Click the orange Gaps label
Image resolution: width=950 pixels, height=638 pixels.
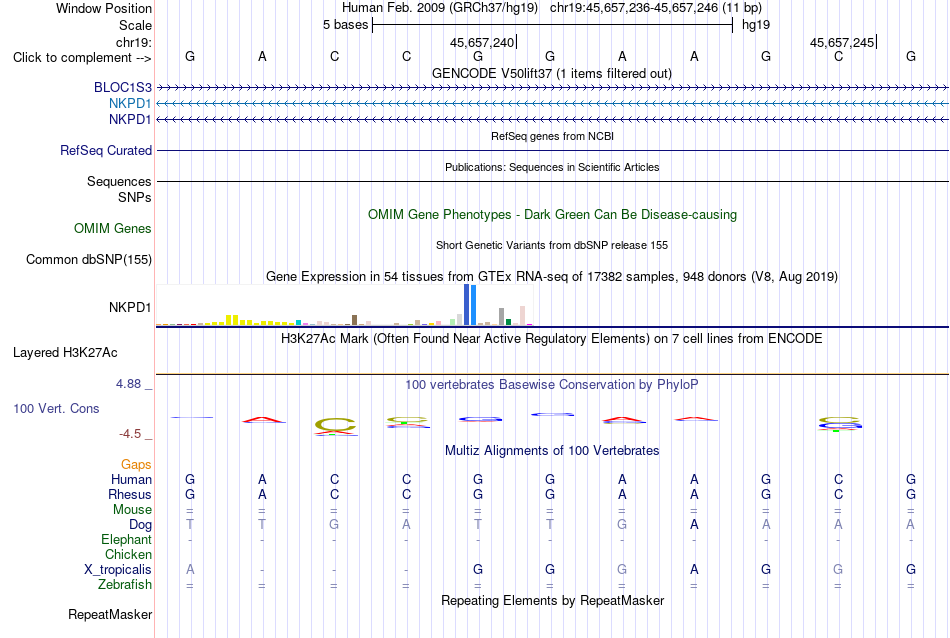136,464
